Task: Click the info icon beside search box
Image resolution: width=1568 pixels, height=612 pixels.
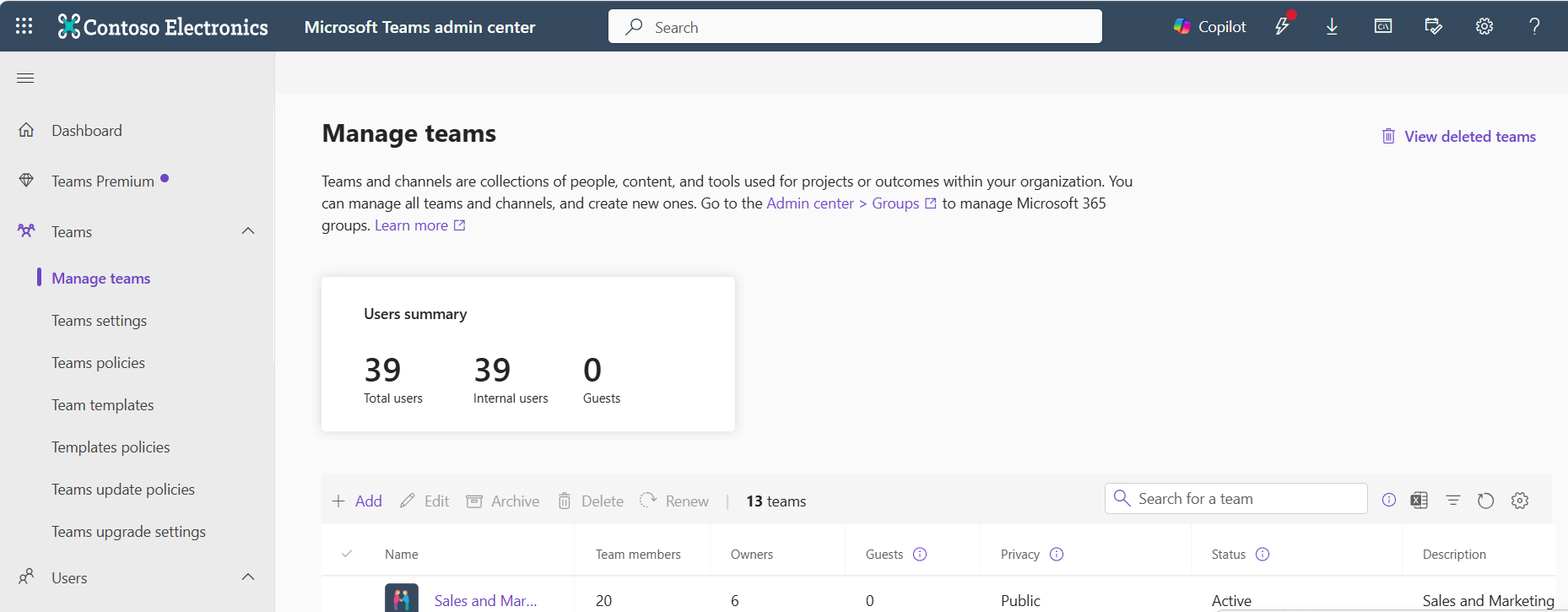Action: tap(1389, 500)
